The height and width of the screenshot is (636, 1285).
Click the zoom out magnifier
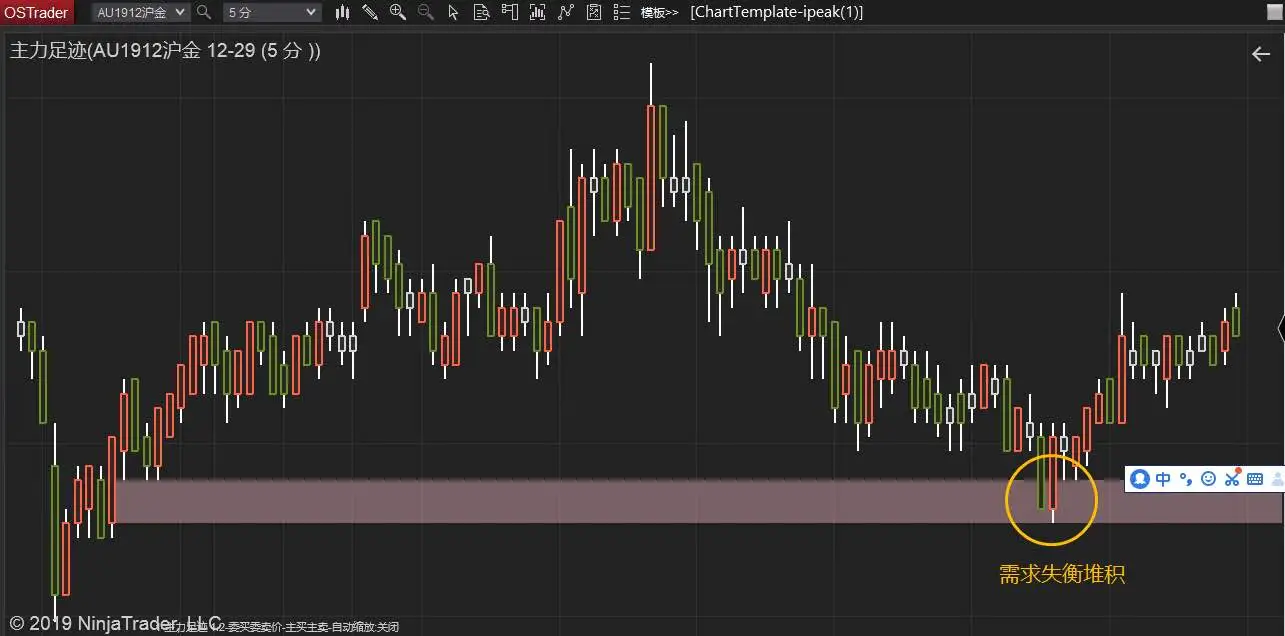[x=425, y=12]
